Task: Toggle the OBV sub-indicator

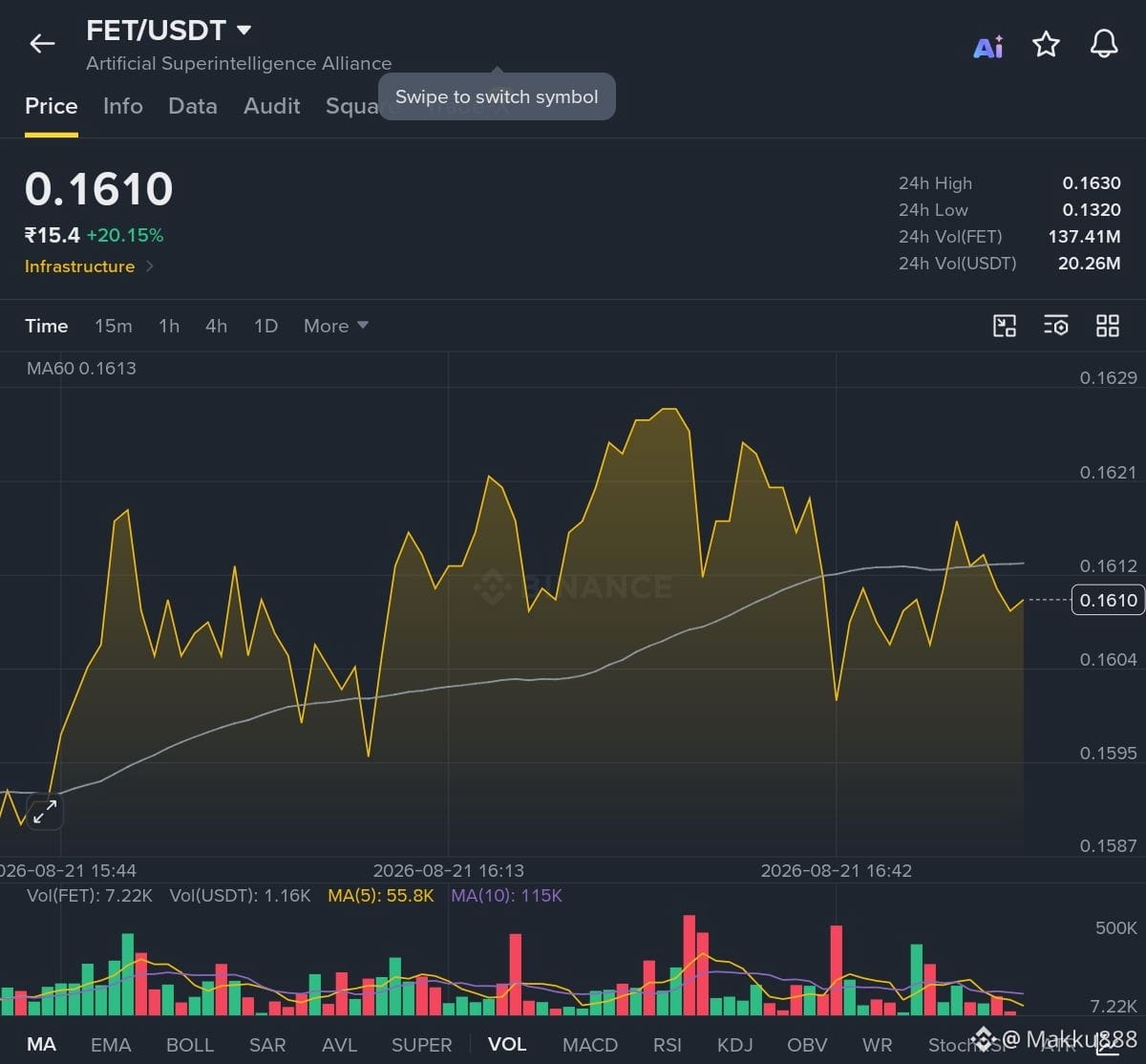Action: [807, 1044]
